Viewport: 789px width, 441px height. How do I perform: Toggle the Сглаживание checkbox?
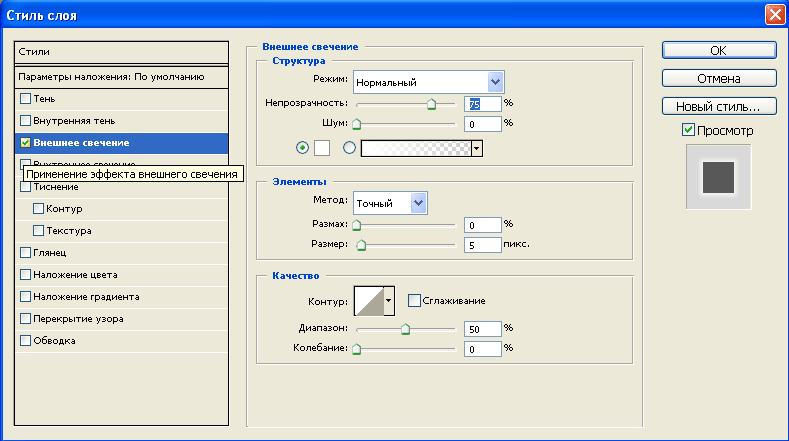coord(414,300)
